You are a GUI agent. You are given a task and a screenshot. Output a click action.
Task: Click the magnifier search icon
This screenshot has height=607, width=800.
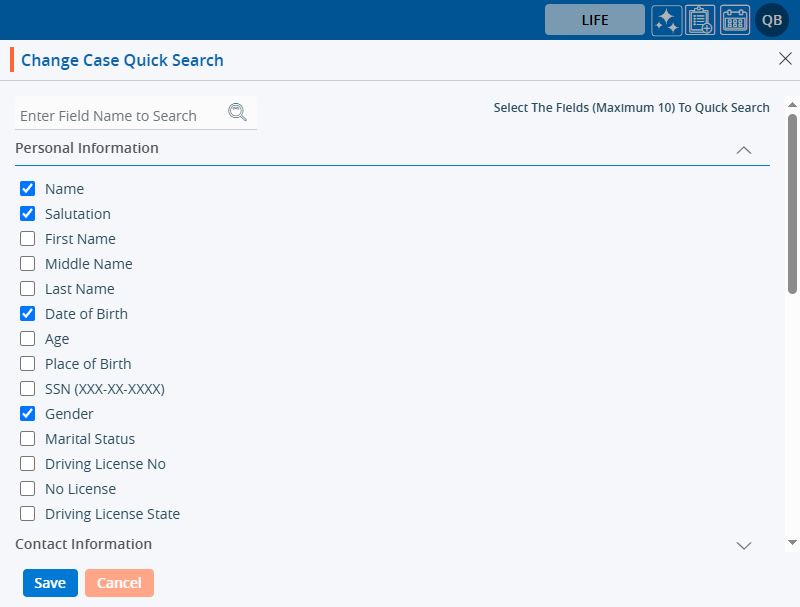237,112
